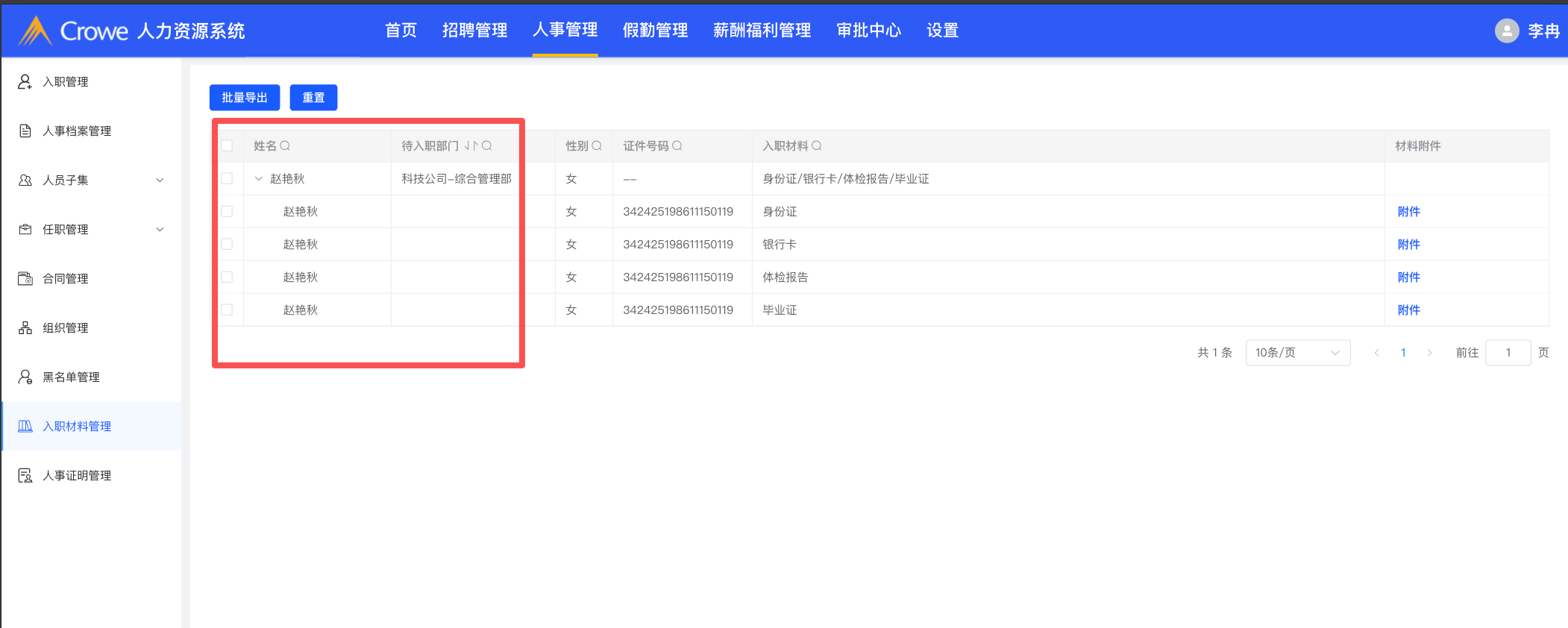Check the box for the 科技公司-综合管理部 parent row
The height and width of the screenshot is (628, 1568).
pos(228,179)
